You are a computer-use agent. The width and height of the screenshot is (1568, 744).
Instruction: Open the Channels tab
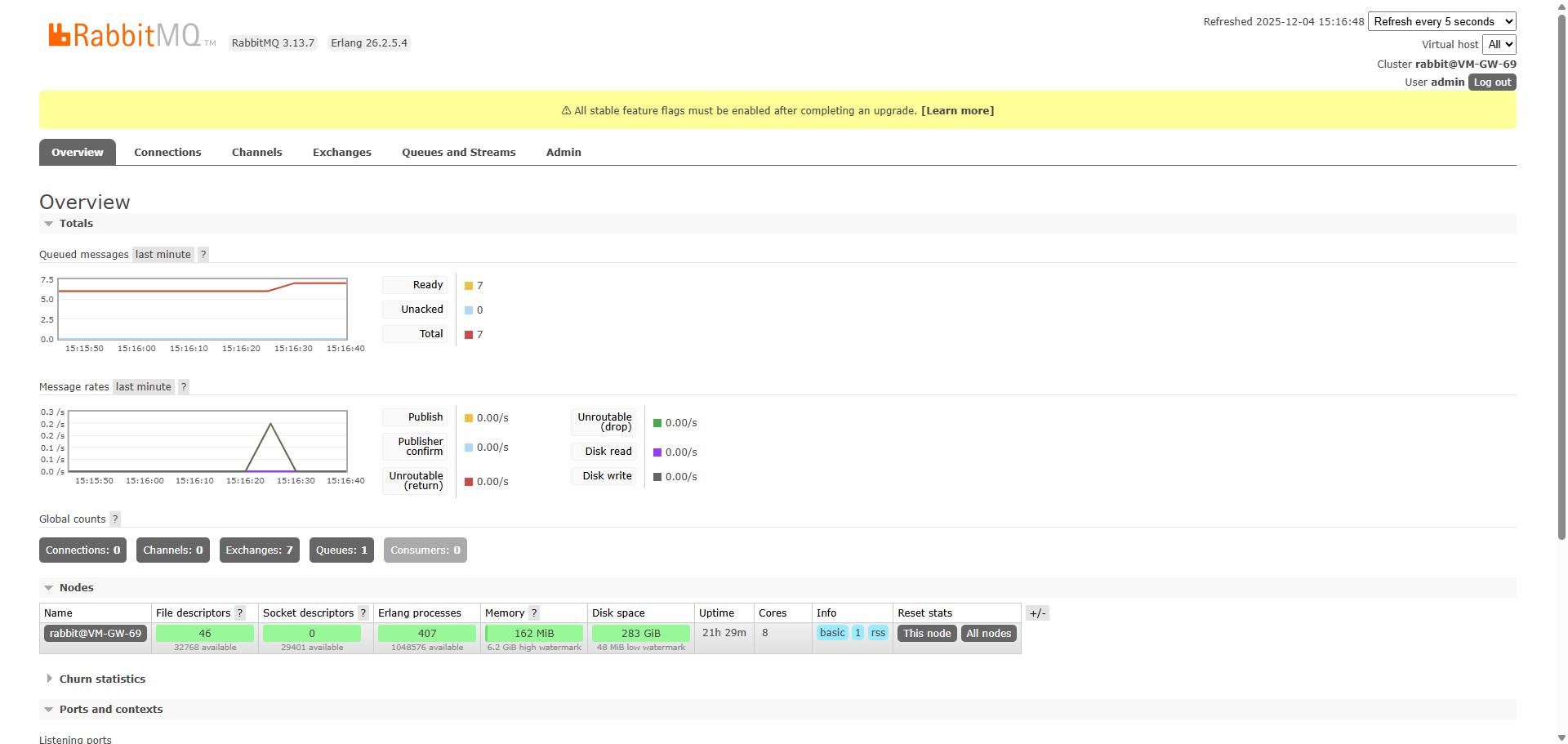[x=257, y=153]
